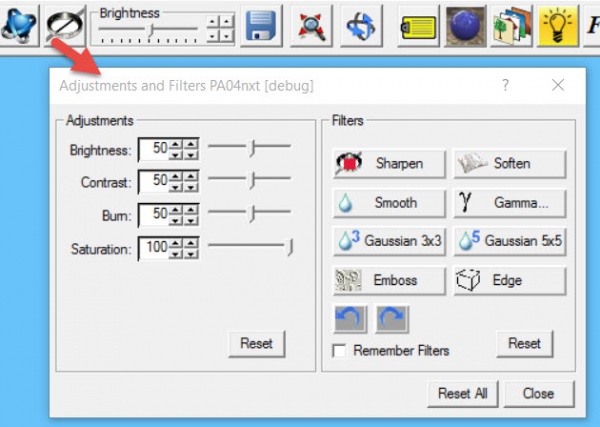Apply the Soften filter
Viewport: 600px width, 427px height.
[x=510, y=164]
